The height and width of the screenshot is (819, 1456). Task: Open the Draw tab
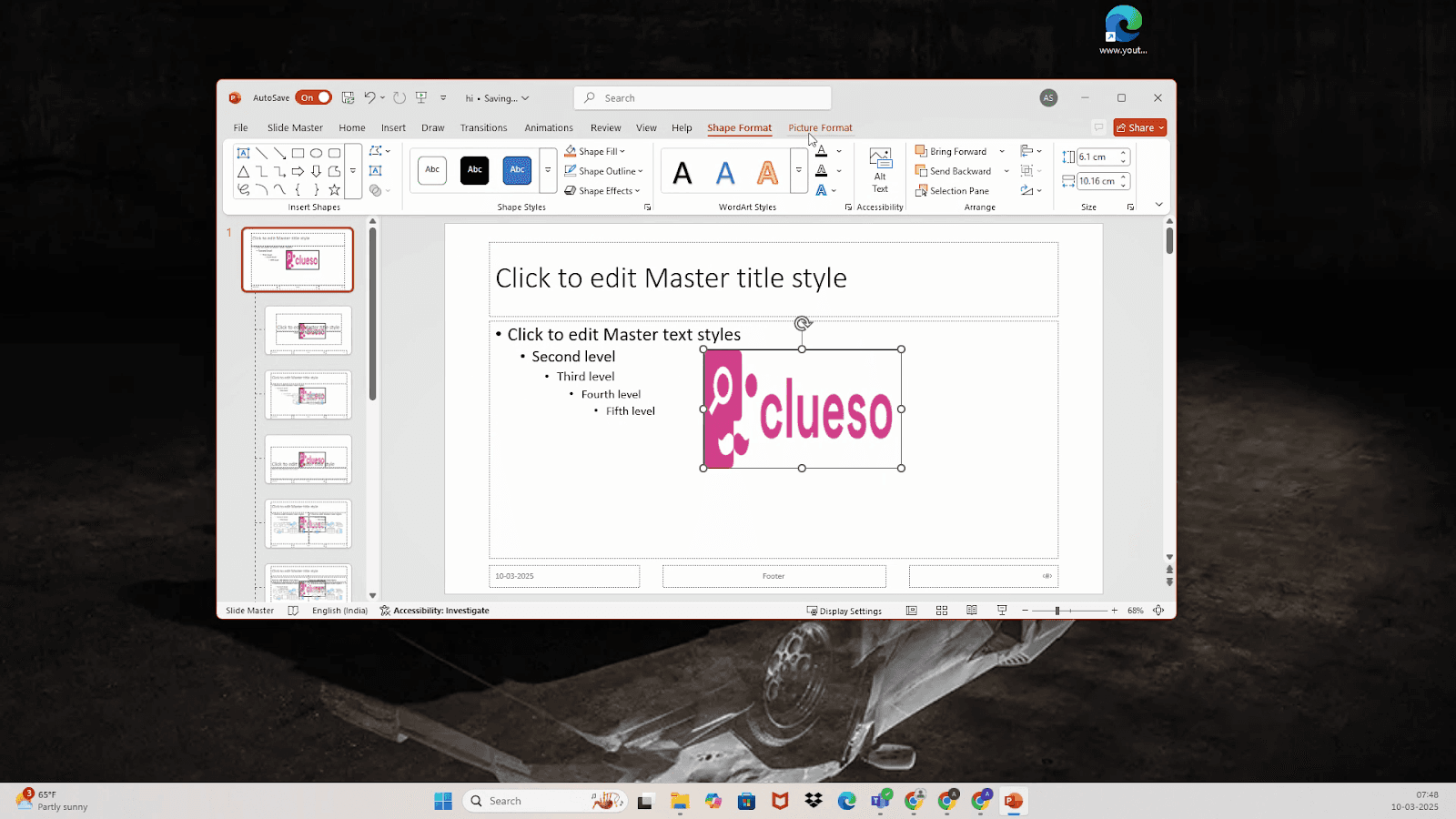click(433, 127)
